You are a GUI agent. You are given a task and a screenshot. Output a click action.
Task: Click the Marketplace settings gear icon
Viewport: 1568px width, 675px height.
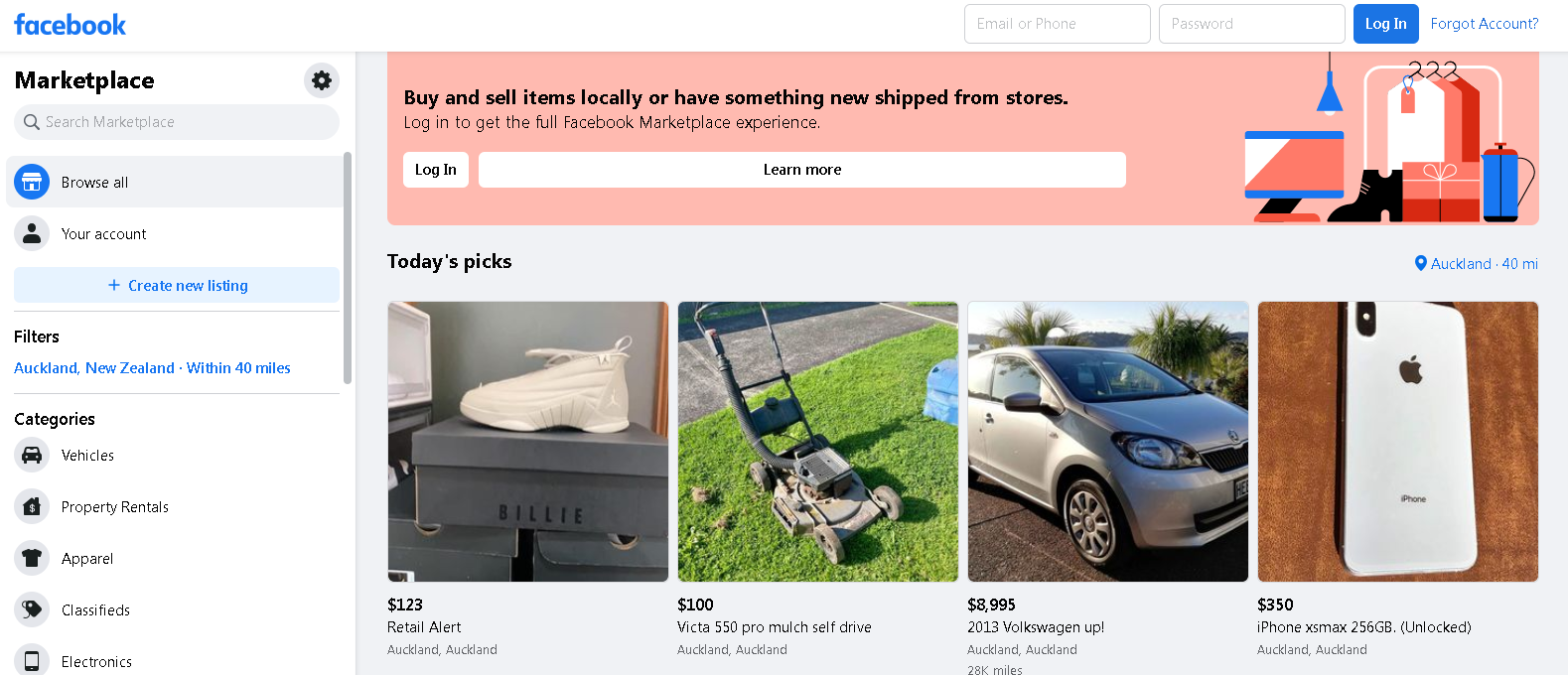point(322,80)
